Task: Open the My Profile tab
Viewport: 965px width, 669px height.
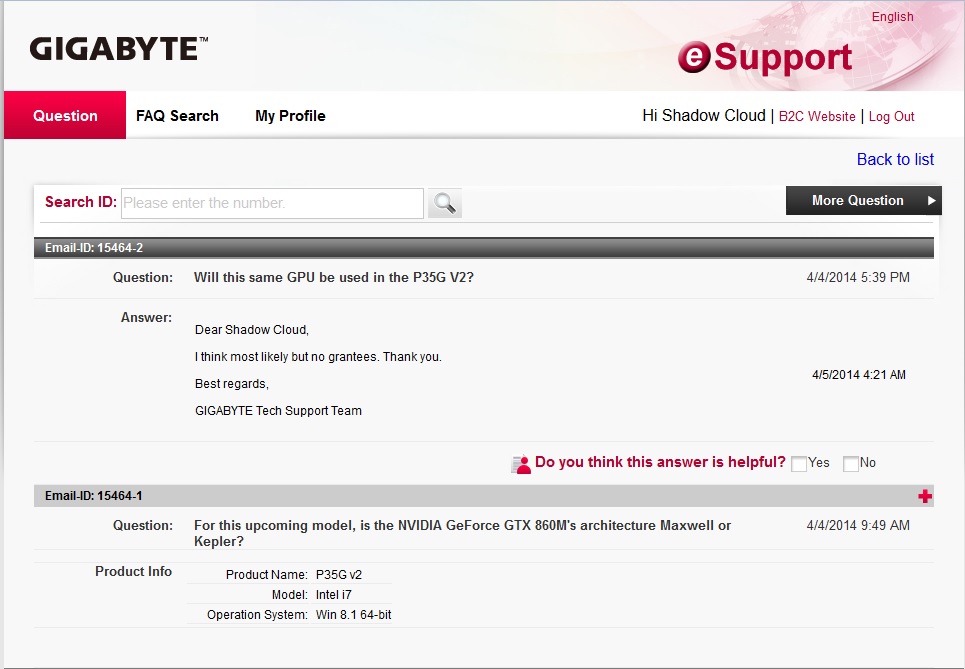Action: [290, 116]
